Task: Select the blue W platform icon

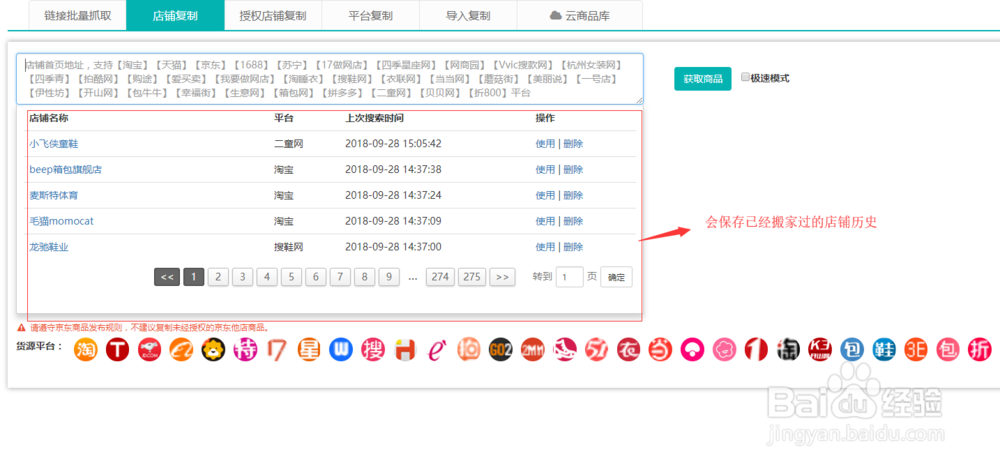Action: (341, 349)
